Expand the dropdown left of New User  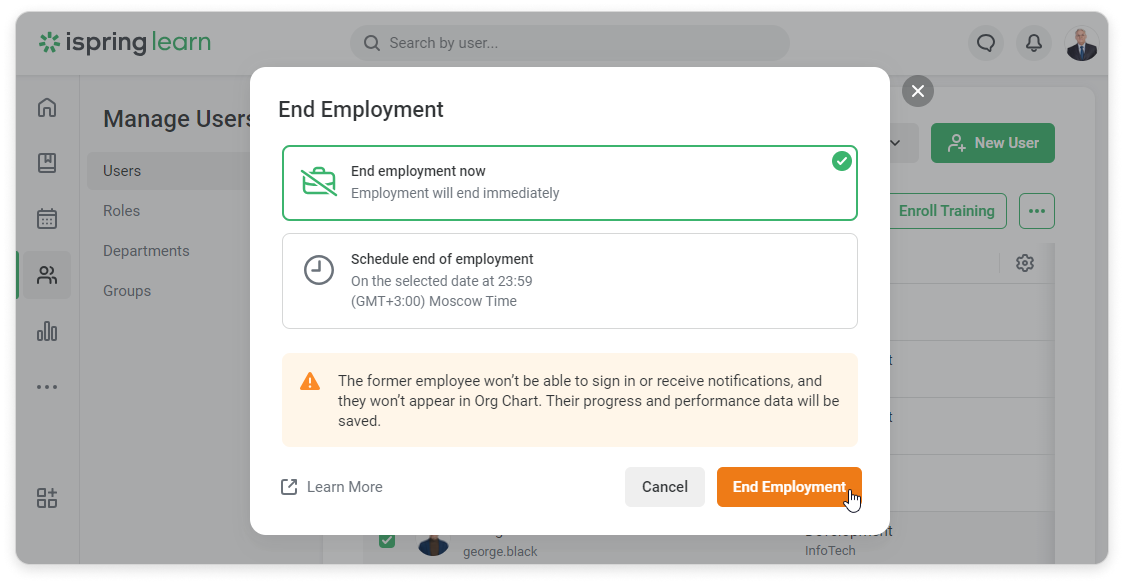coord(895,143)
